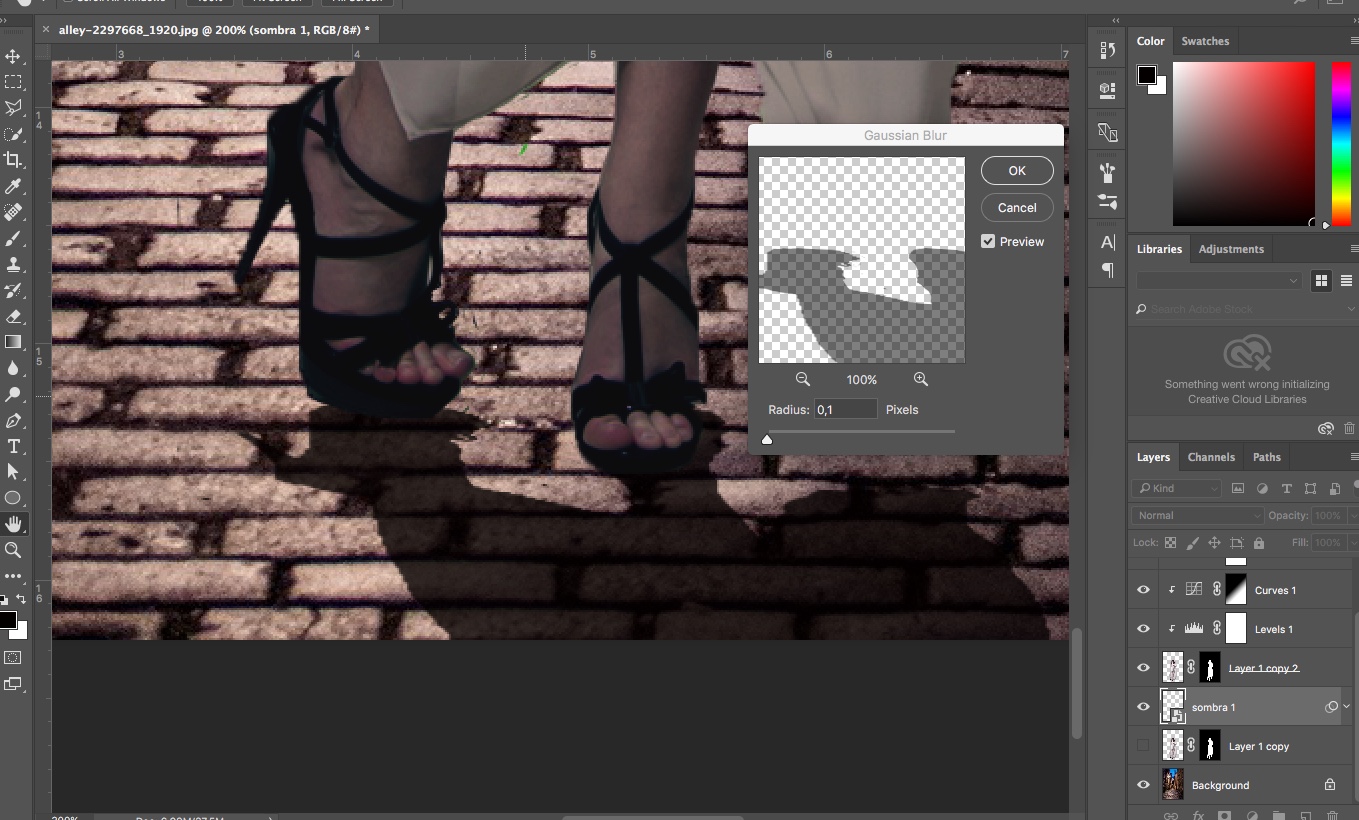1359x820 pixels.
Task: Filter layers by pixel layer icon
Action: point(1238,488)
